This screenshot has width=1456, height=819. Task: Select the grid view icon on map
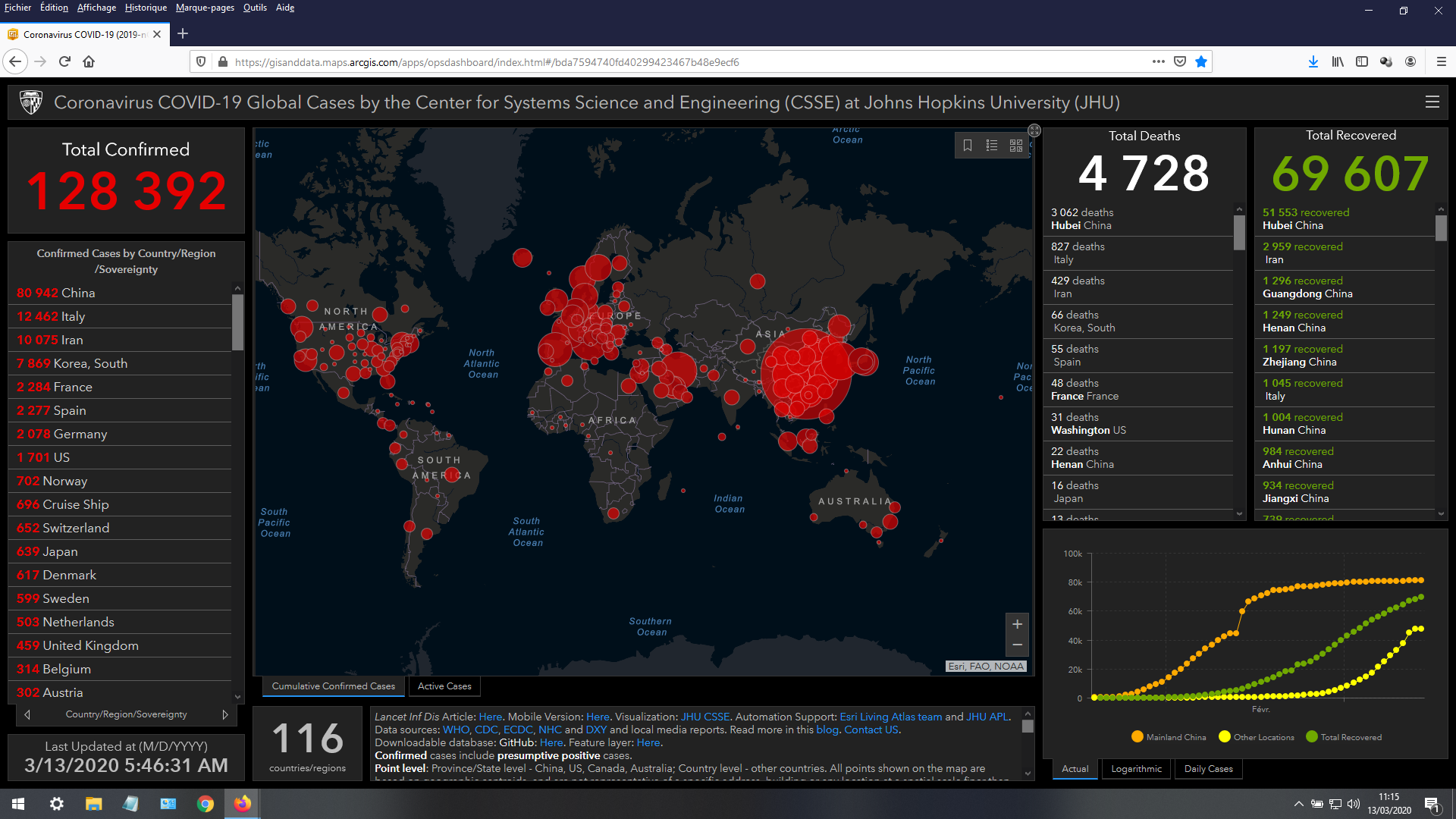click(x=1016, y=143)
